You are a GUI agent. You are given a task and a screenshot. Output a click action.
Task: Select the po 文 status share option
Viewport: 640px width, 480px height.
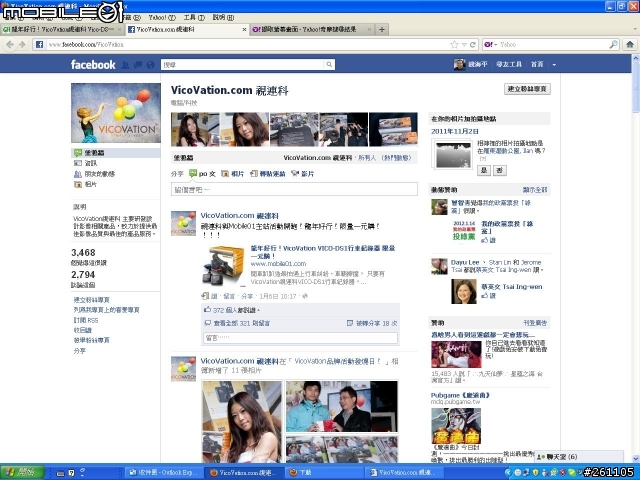(202, 174)
